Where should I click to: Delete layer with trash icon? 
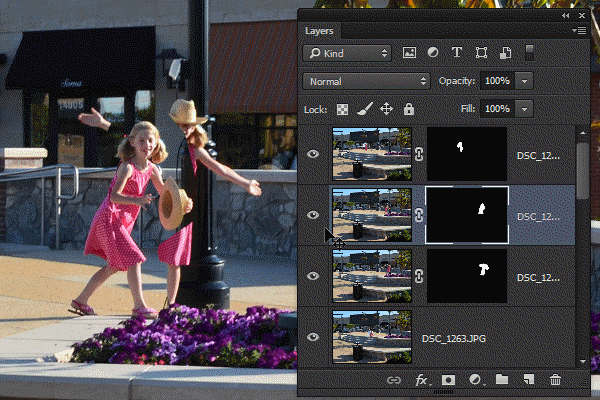pyautogui.click(x=555, y=380)
